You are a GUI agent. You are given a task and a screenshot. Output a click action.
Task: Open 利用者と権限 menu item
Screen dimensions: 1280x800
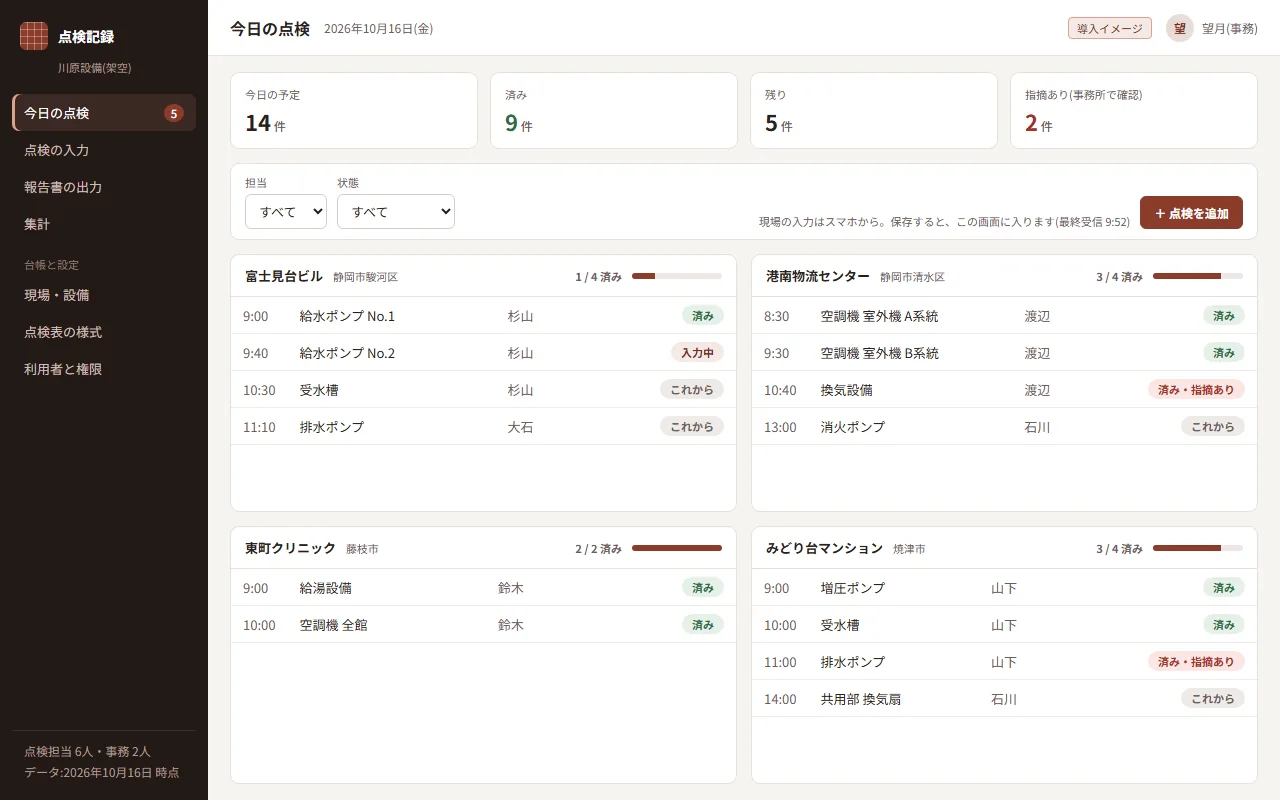[x=104, y=369]
